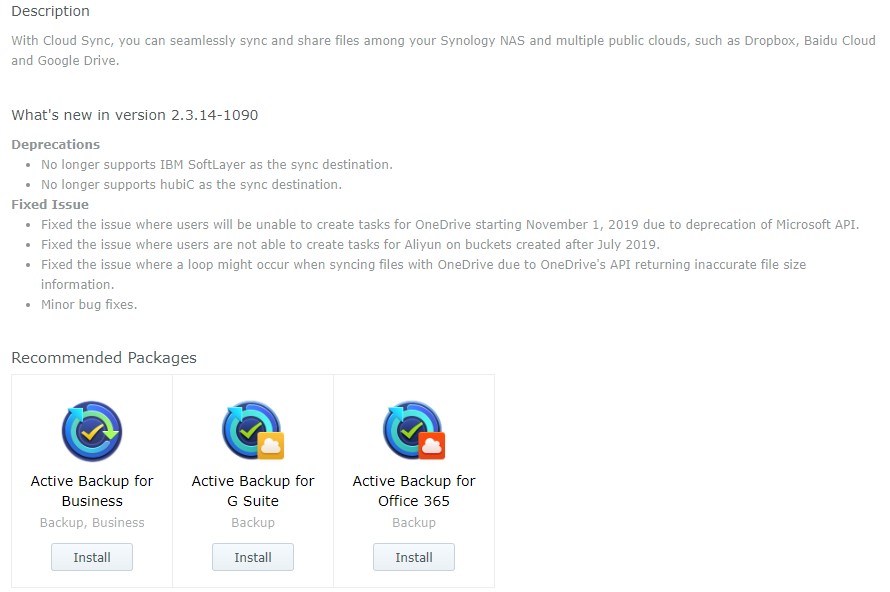The image size is (890, 592).
Task: Click the Description heading
Action: [51, 11]
